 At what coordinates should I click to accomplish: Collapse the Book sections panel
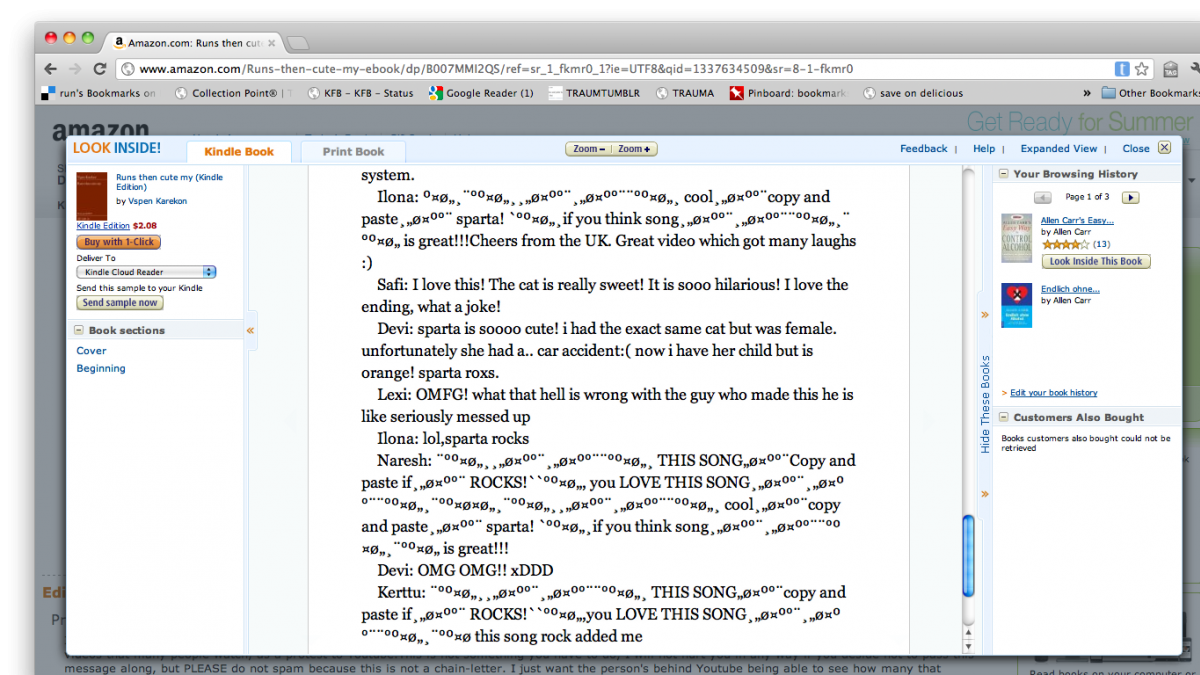(x=79, y=330)
